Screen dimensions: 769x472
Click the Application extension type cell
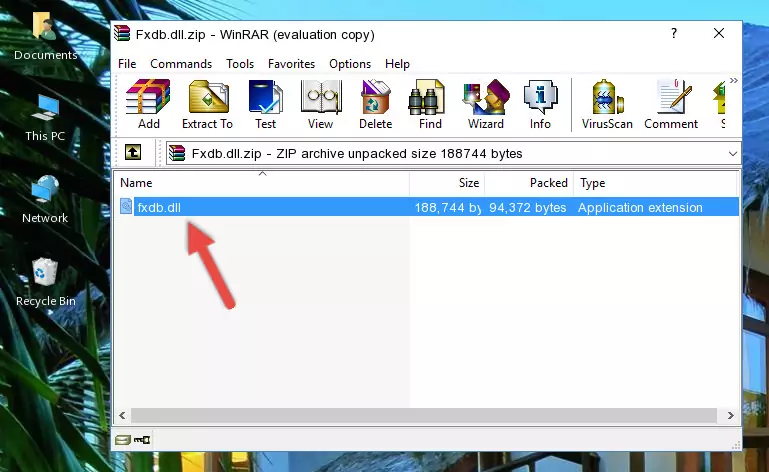640,208
